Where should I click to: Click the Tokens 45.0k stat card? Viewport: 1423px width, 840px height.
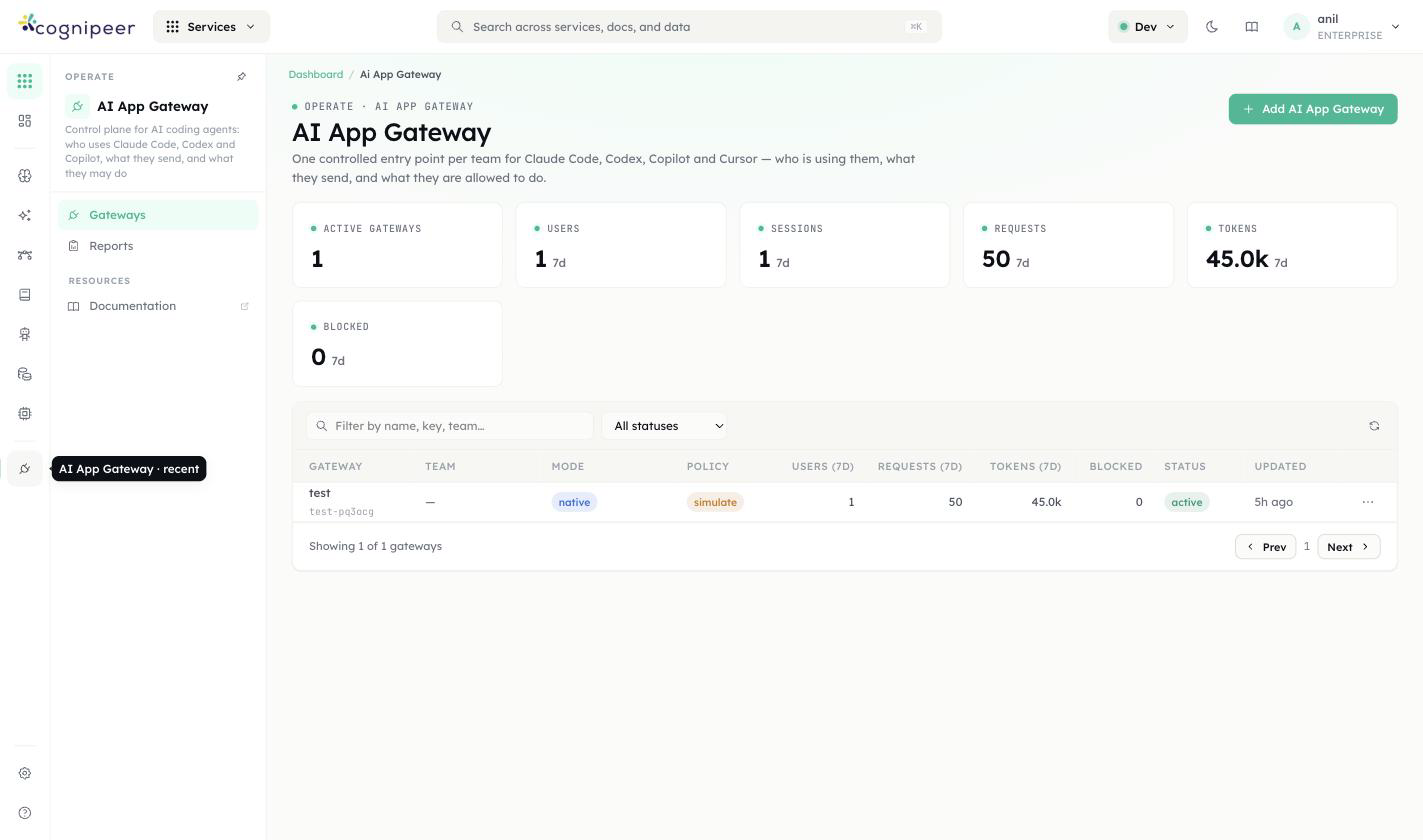(1292, 245)
